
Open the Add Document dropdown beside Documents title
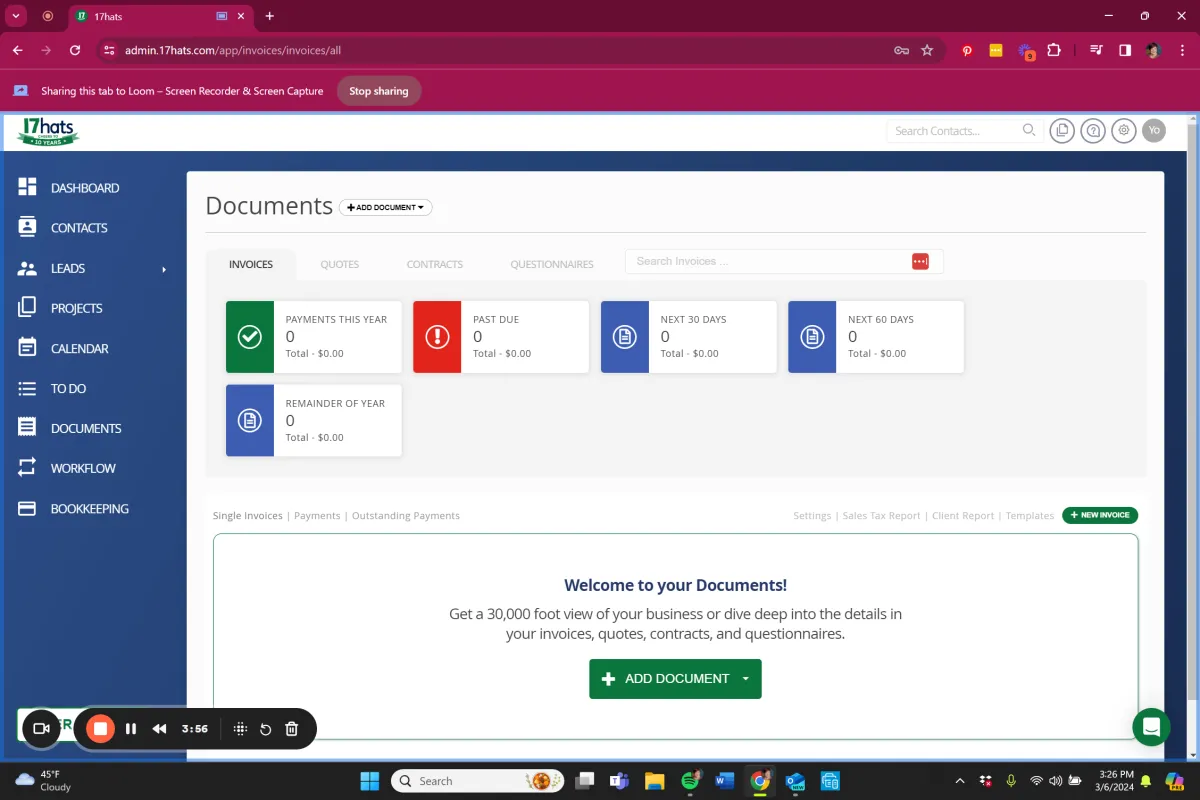point(385,207)
